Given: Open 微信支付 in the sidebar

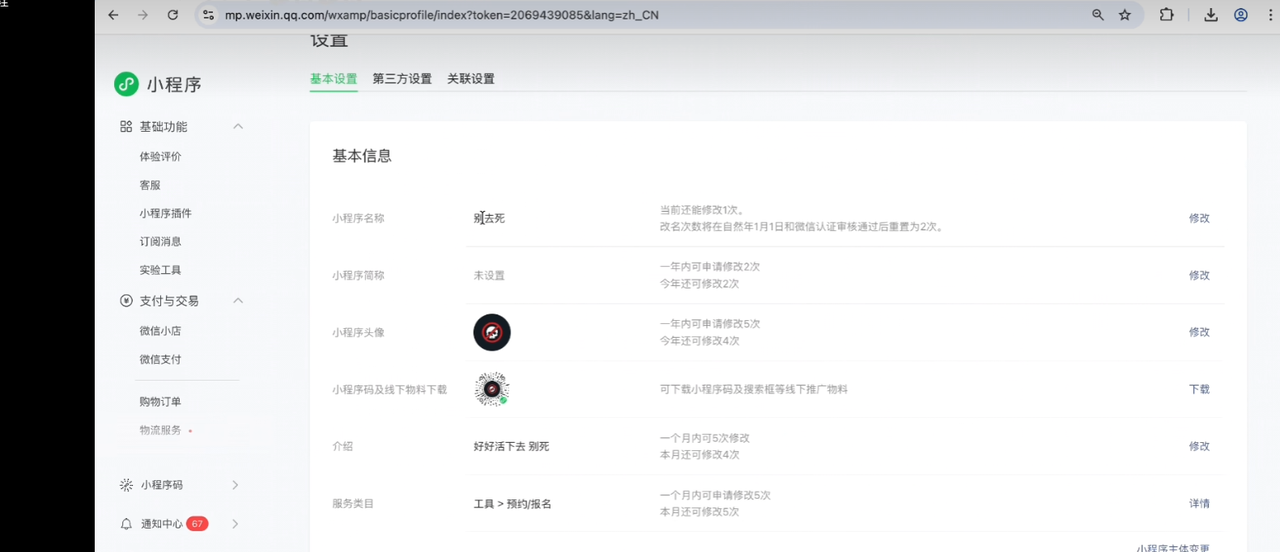Looking at the screenshot, I should pos(161,359).
